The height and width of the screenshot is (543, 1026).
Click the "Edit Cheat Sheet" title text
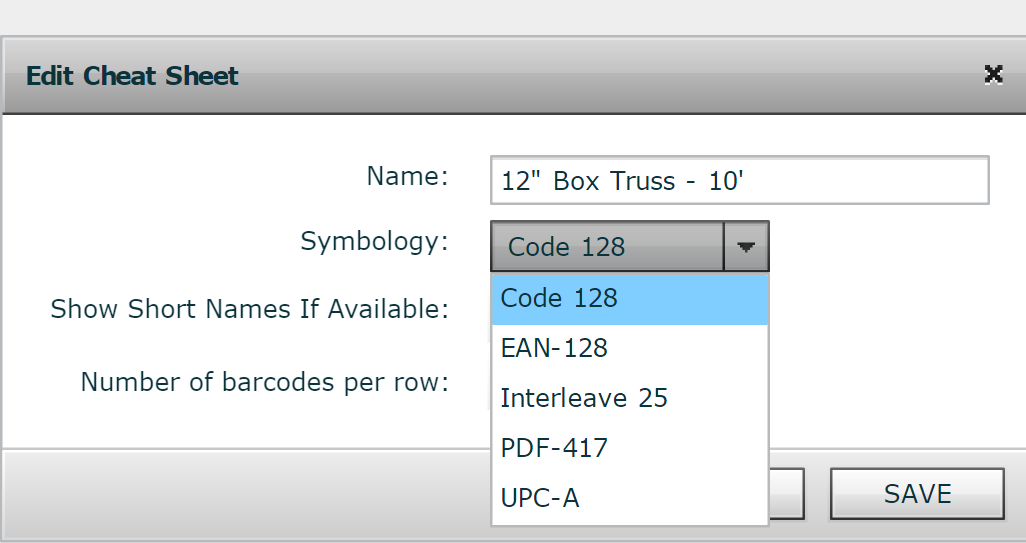point(132,76)
